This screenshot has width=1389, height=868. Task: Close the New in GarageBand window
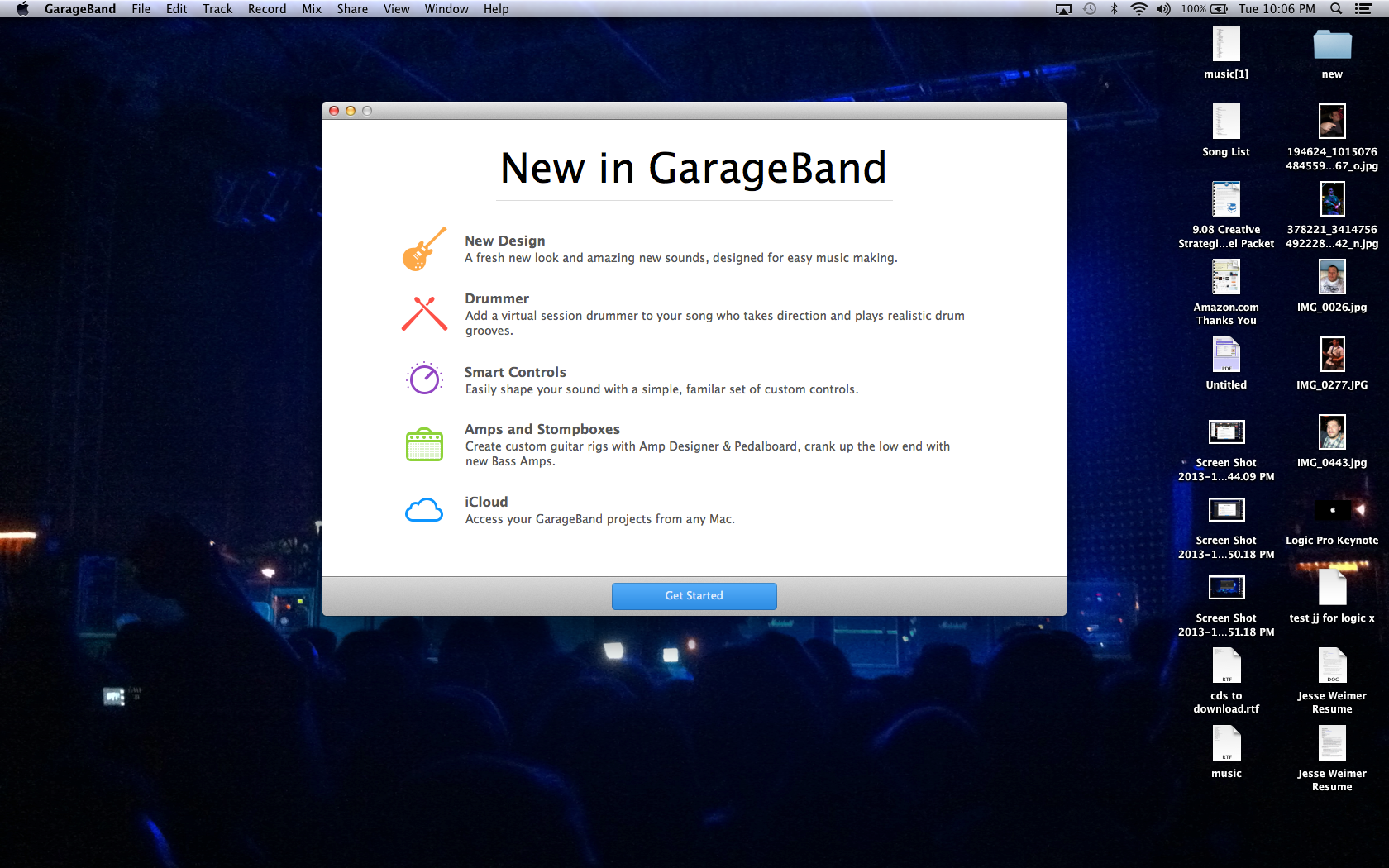[334, 111]
